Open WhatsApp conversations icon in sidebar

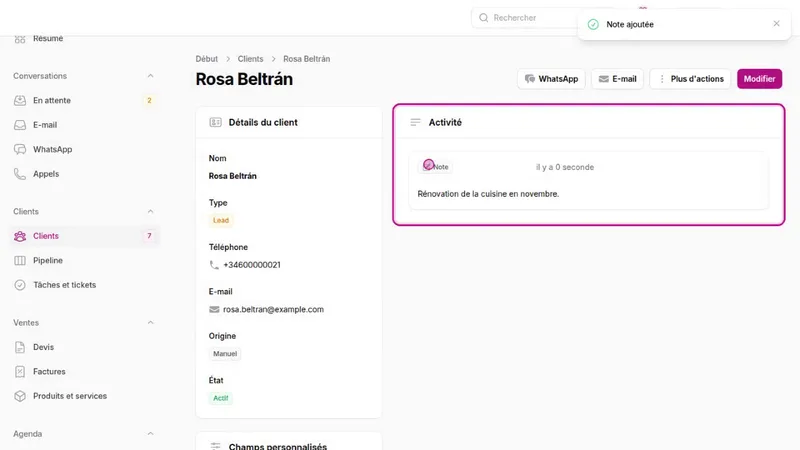pos(20,149)
